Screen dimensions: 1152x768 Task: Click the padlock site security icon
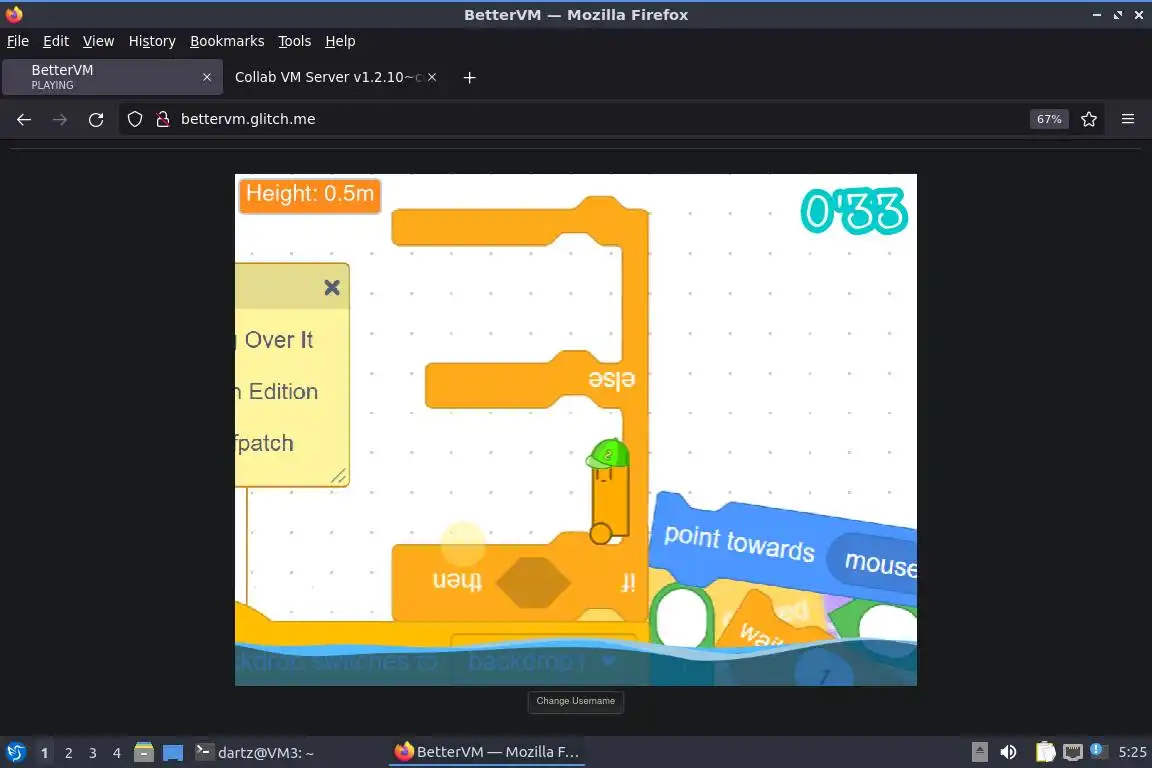pos(162,119)
